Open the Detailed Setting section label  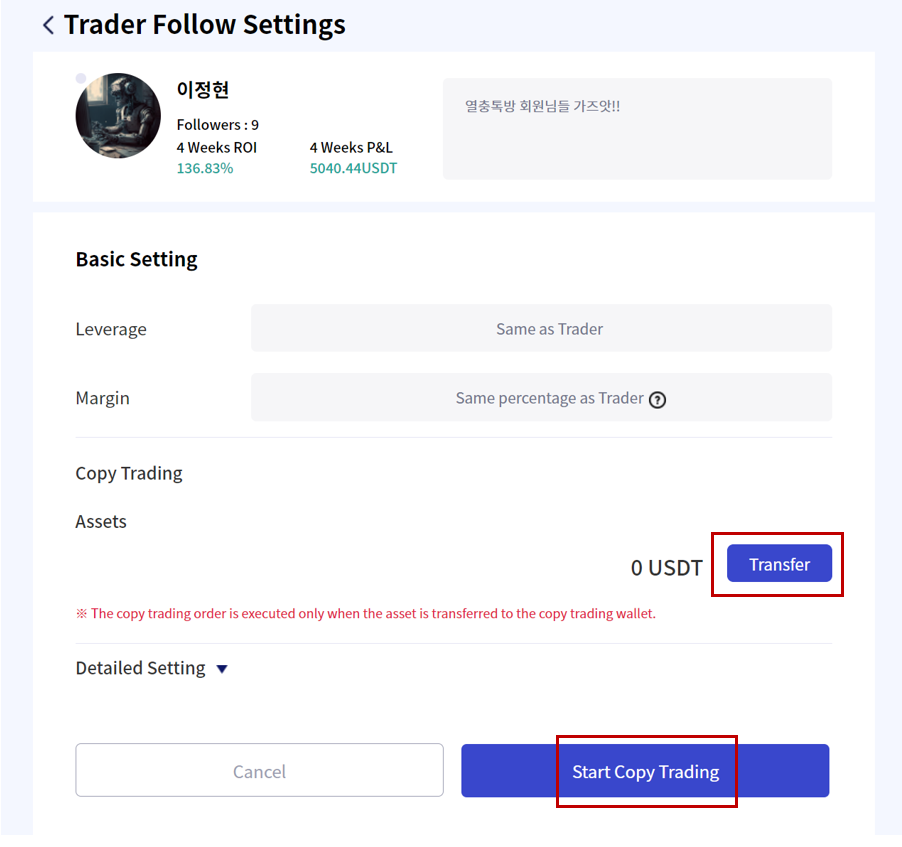pyautogui.click(x=140, y=668)
